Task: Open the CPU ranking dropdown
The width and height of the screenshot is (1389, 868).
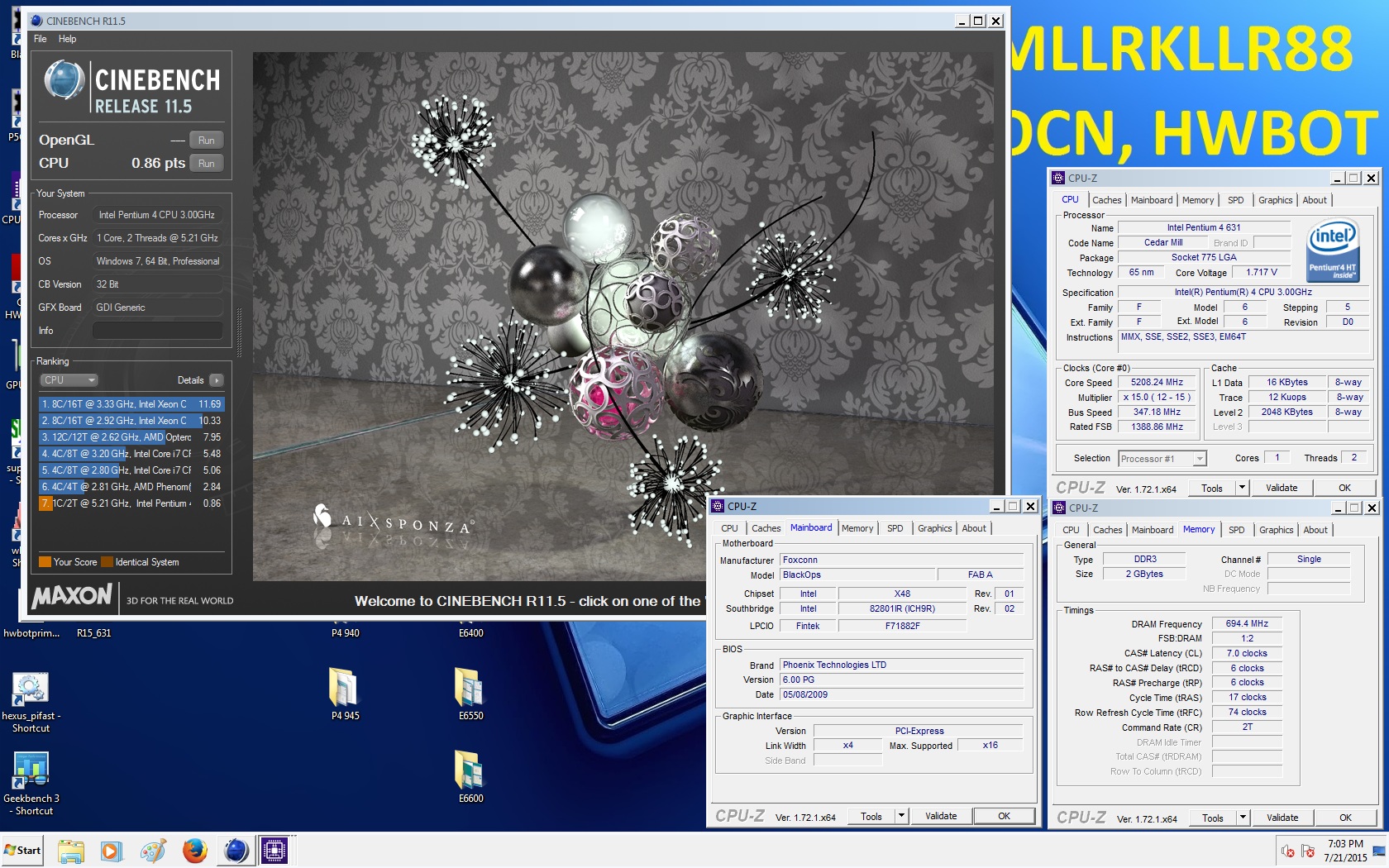Action: click(69, 380)
